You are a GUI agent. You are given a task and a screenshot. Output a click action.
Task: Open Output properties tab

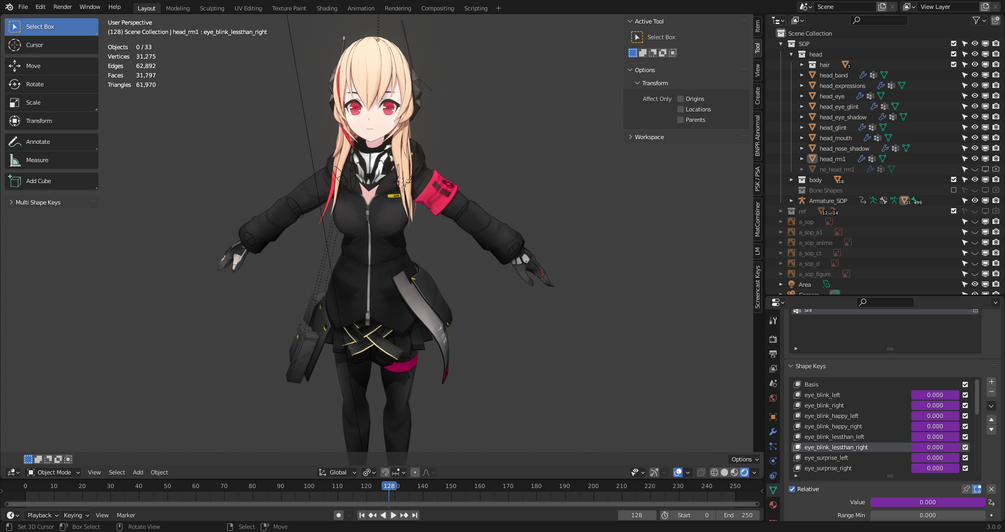tap(773, 354)
